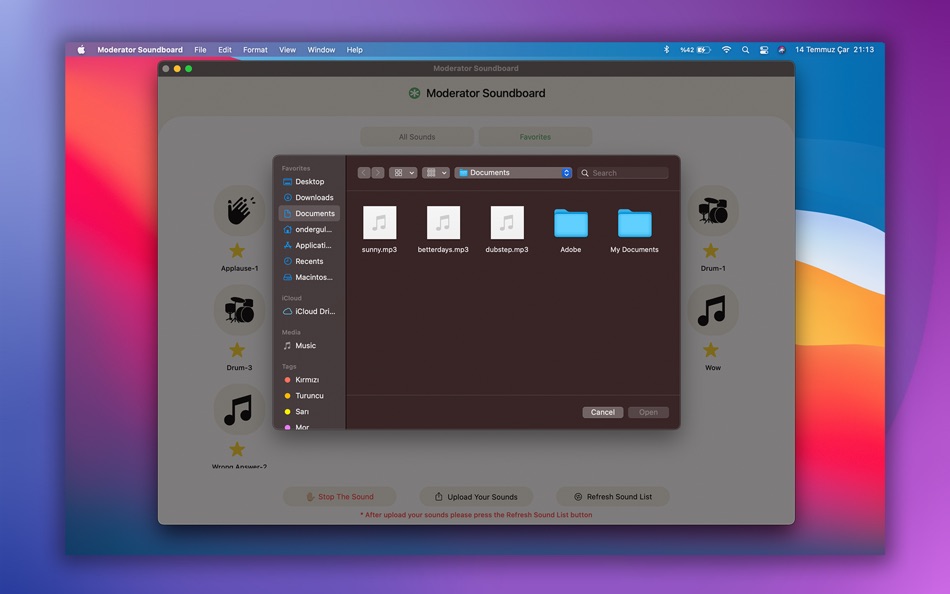Click the Open button in file dialog

point(648,412)
